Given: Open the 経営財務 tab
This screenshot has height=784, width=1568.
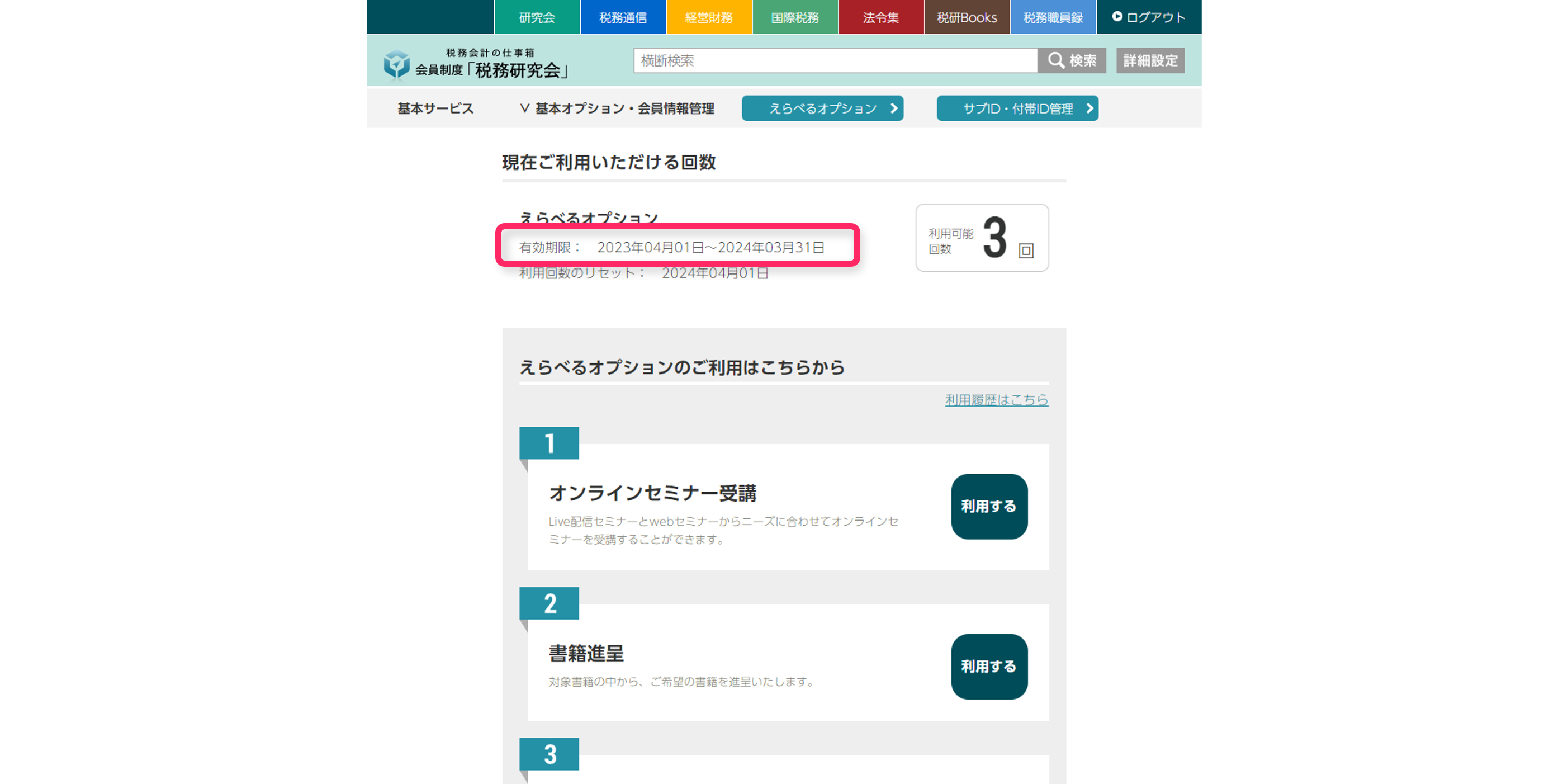Looking at the screenshot, I should click(x=709, y=17).
